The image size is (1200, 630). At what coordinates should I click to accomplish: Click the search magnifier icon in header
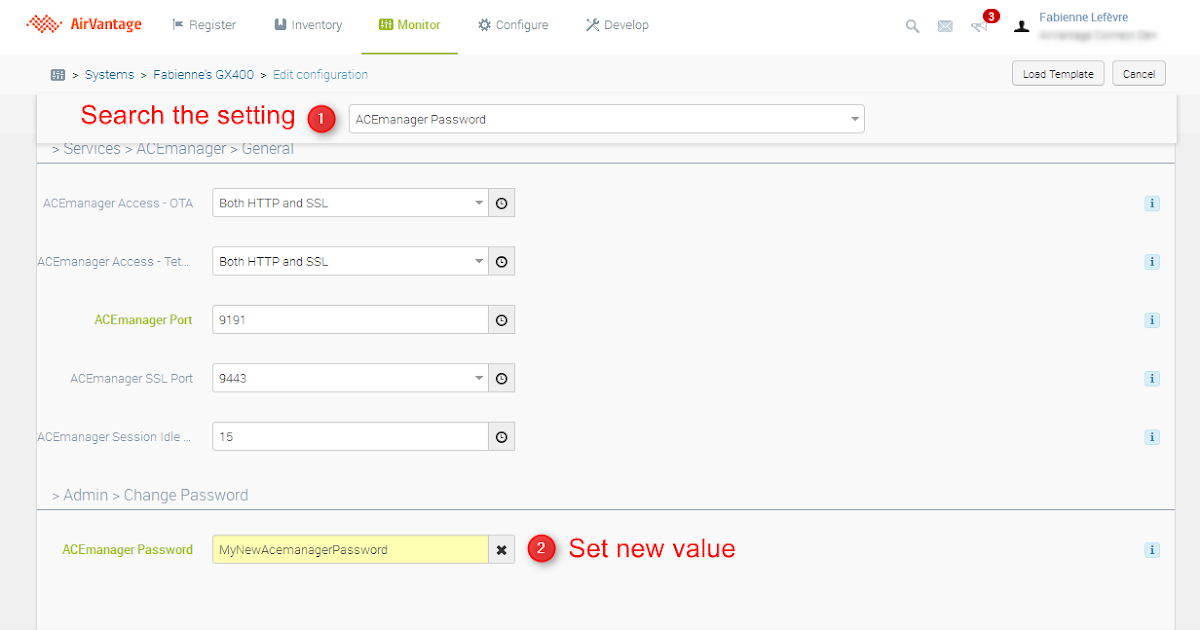(912, 26)
